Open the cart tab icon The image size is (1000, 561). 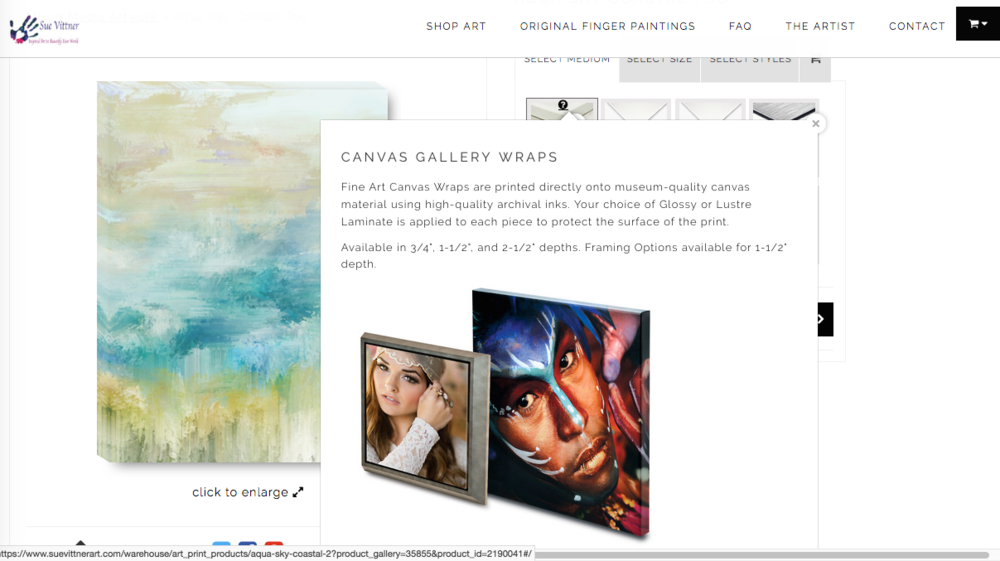(x=815, y=60)
